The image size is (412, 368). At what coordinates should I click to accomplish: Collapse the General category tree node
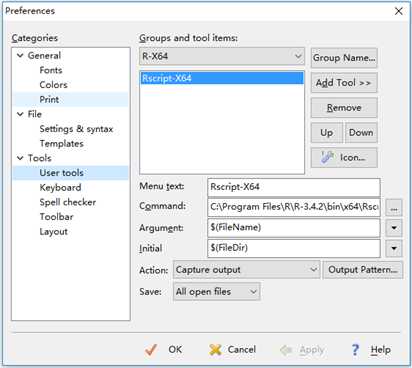pyautogui.click(x=20, y=55)
